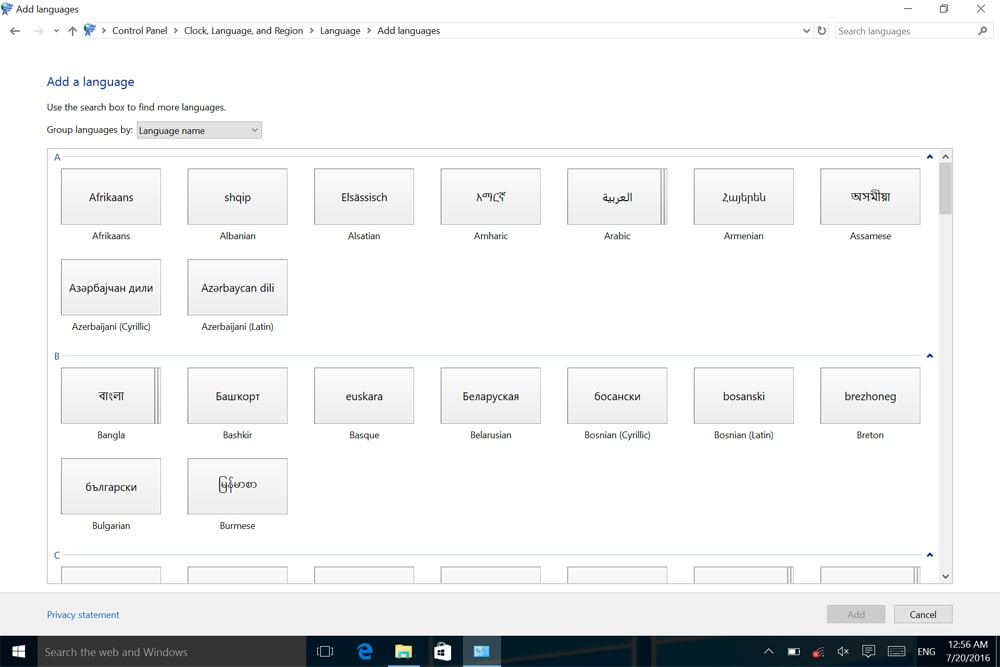Click the Up one level arrow
Viewport: 1000px width, 667px height.
click(72, 31)
